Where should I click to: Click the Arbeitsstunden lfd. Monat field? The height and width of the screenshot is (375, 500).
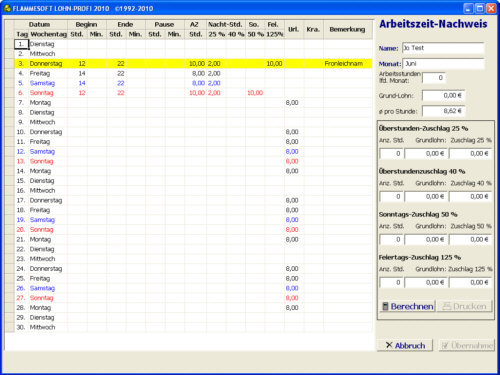pos(433,78)
